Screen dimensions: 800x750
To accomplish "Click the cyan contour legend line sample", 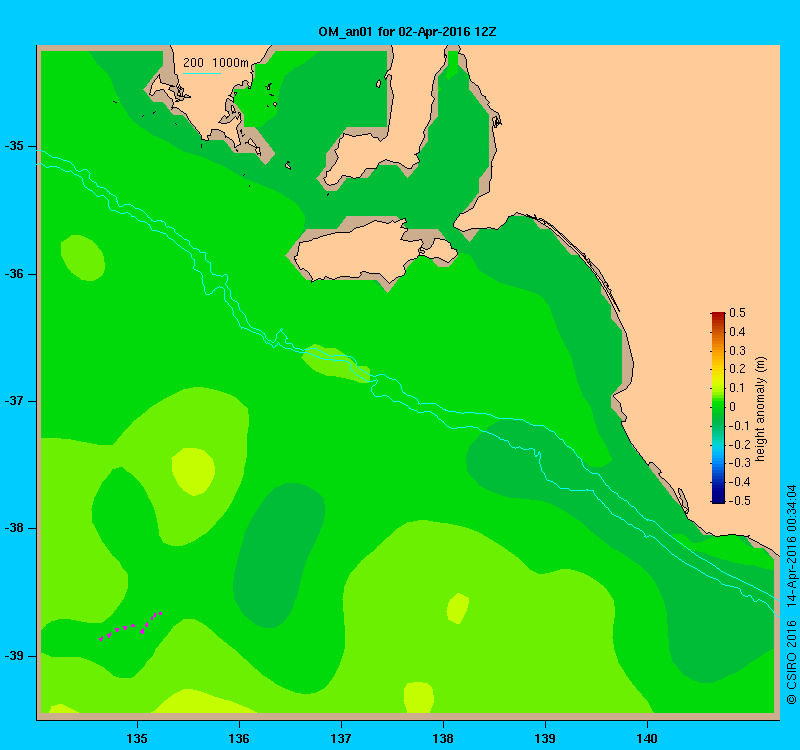I will (202, 73).
